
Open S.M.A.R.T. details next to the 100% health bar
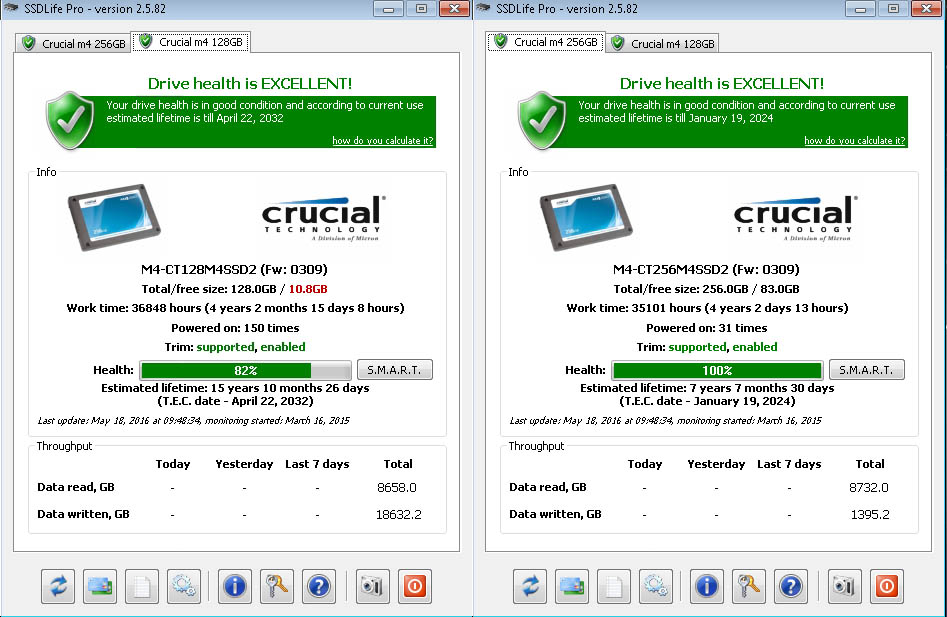pyautogui.click(x=867, y=369)
